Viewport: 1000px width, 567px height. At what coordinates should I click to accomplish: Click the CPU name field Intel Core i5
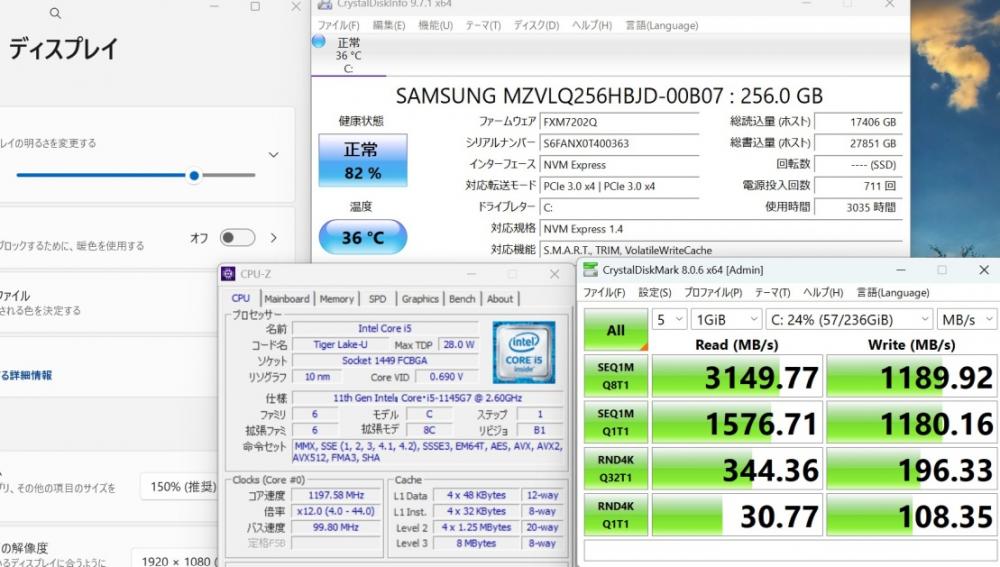pos(385,328)
